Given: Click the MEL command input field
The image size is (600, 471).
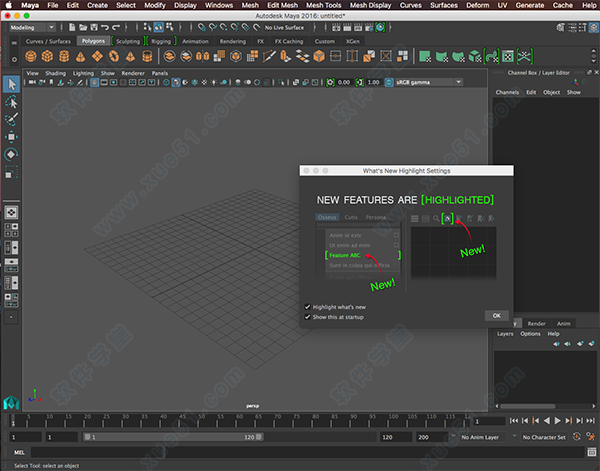Looking at the screenshot, I should (307, 452).
